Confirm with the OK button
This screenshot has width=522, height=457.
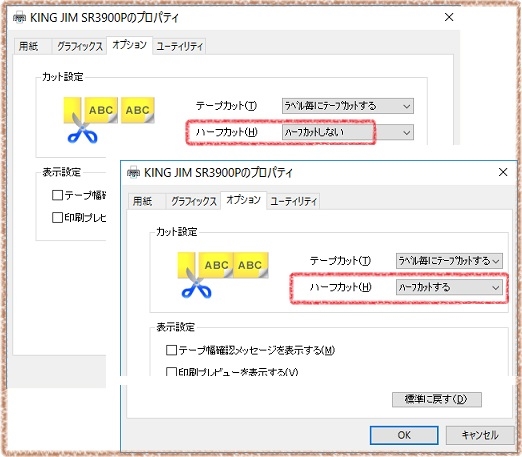pos(404,435)
